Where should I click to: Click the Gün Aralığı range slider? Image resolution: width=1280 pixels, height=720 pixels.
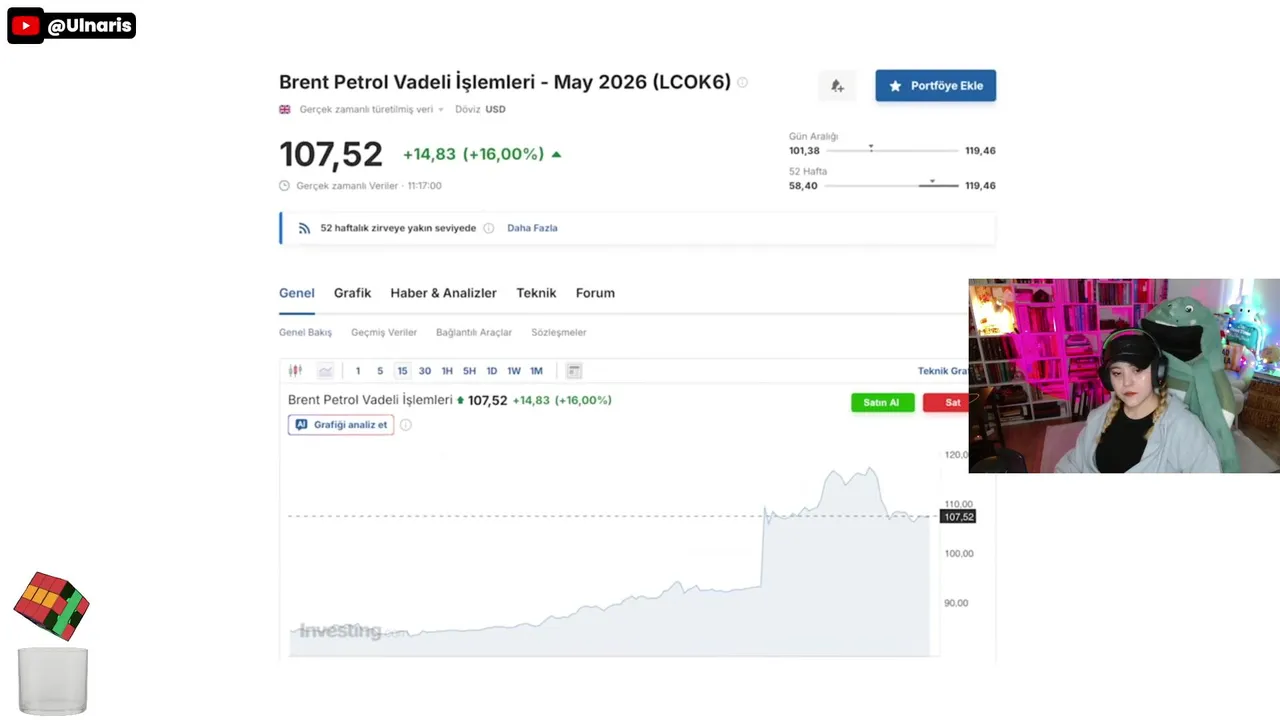(891, 150)
